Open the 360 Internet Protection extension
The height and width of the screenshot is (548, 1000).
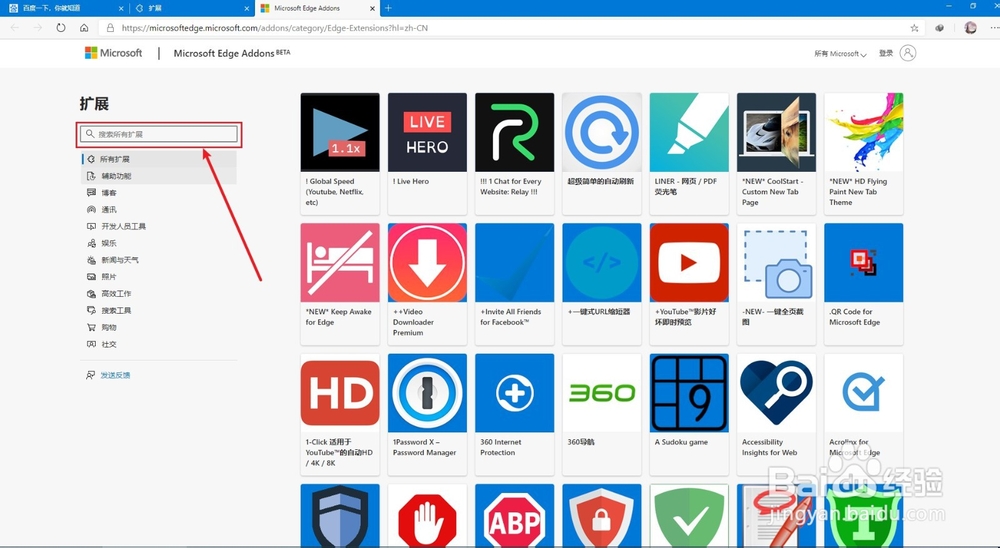(515, 414)
